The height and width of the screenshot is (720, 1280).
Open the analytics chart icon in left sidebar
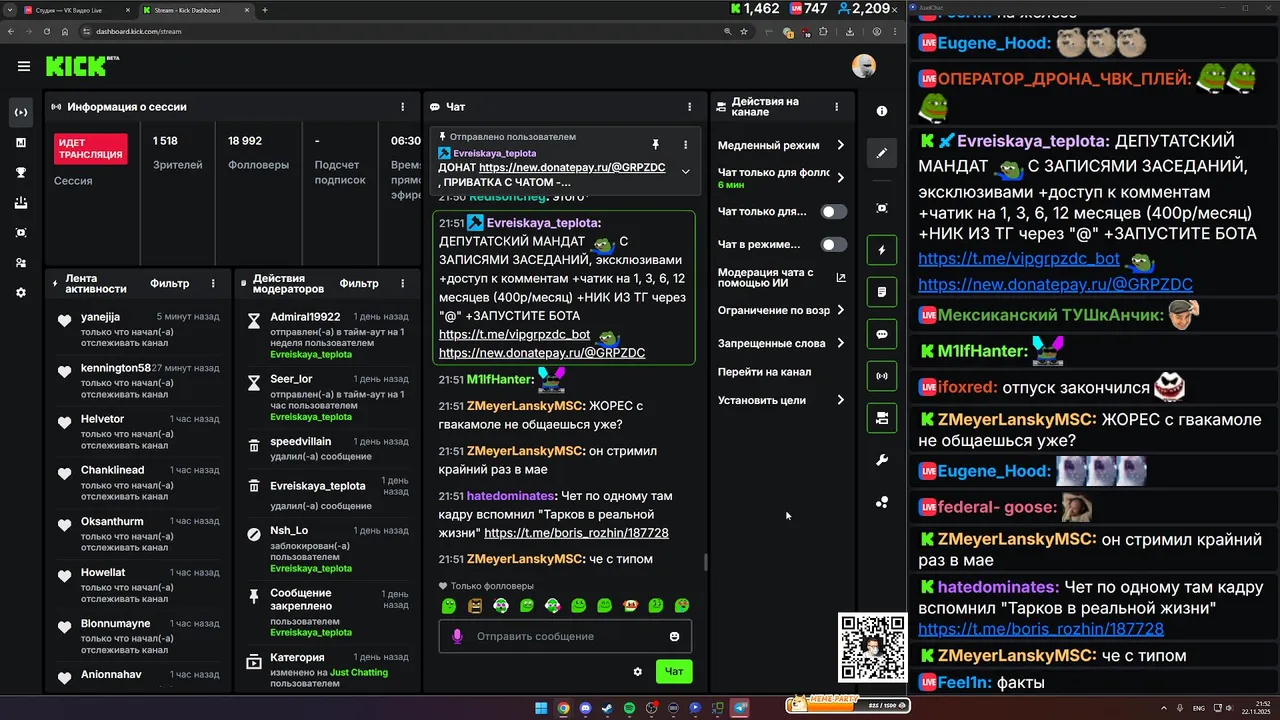point(21,142)
